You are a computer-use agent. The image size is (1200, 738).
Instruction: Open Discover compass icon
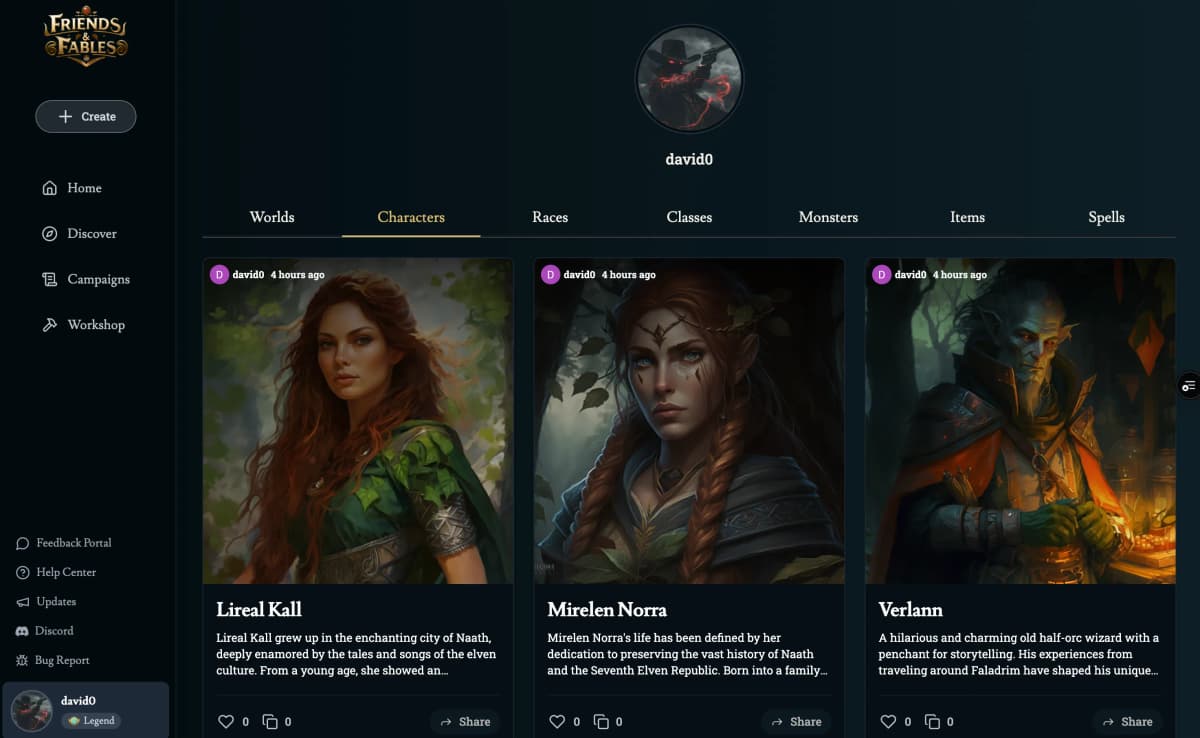click(x=50, y=234)
